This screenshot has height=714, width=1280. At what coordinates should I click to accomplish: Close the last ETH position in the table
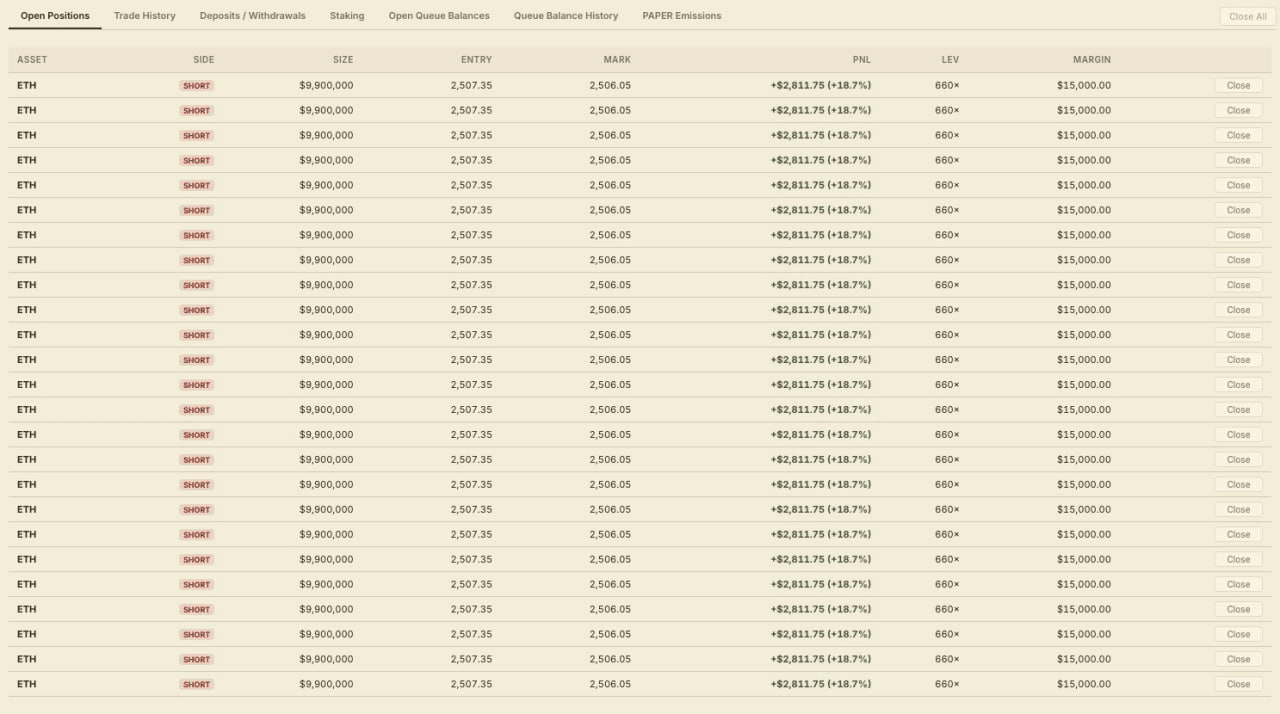(1238, 684)
